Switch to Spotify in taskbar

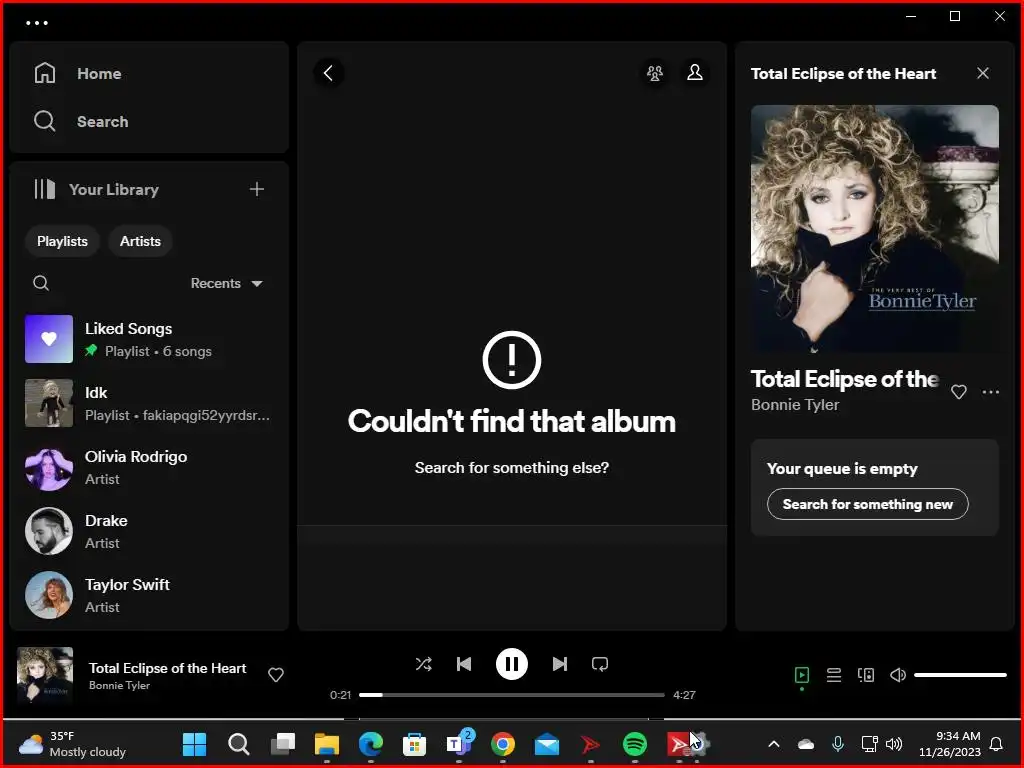pyautogui.click(x=635, y=743)
